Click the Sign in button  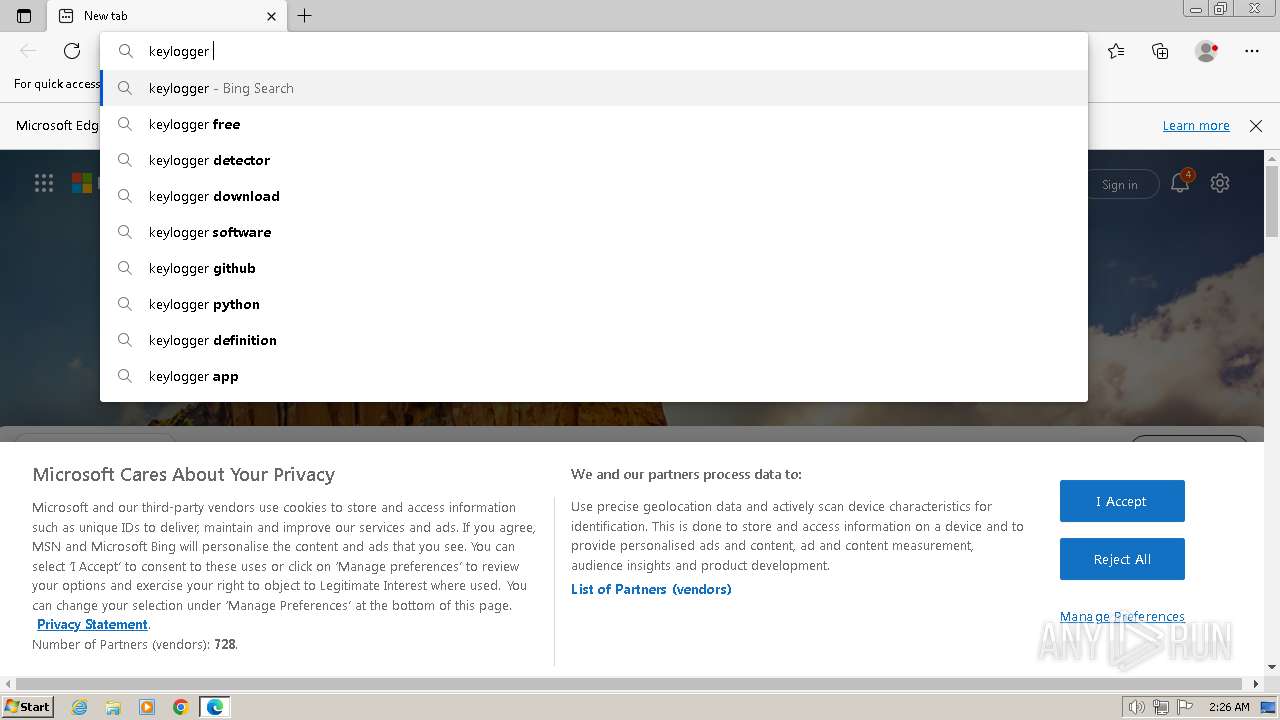1119,184
